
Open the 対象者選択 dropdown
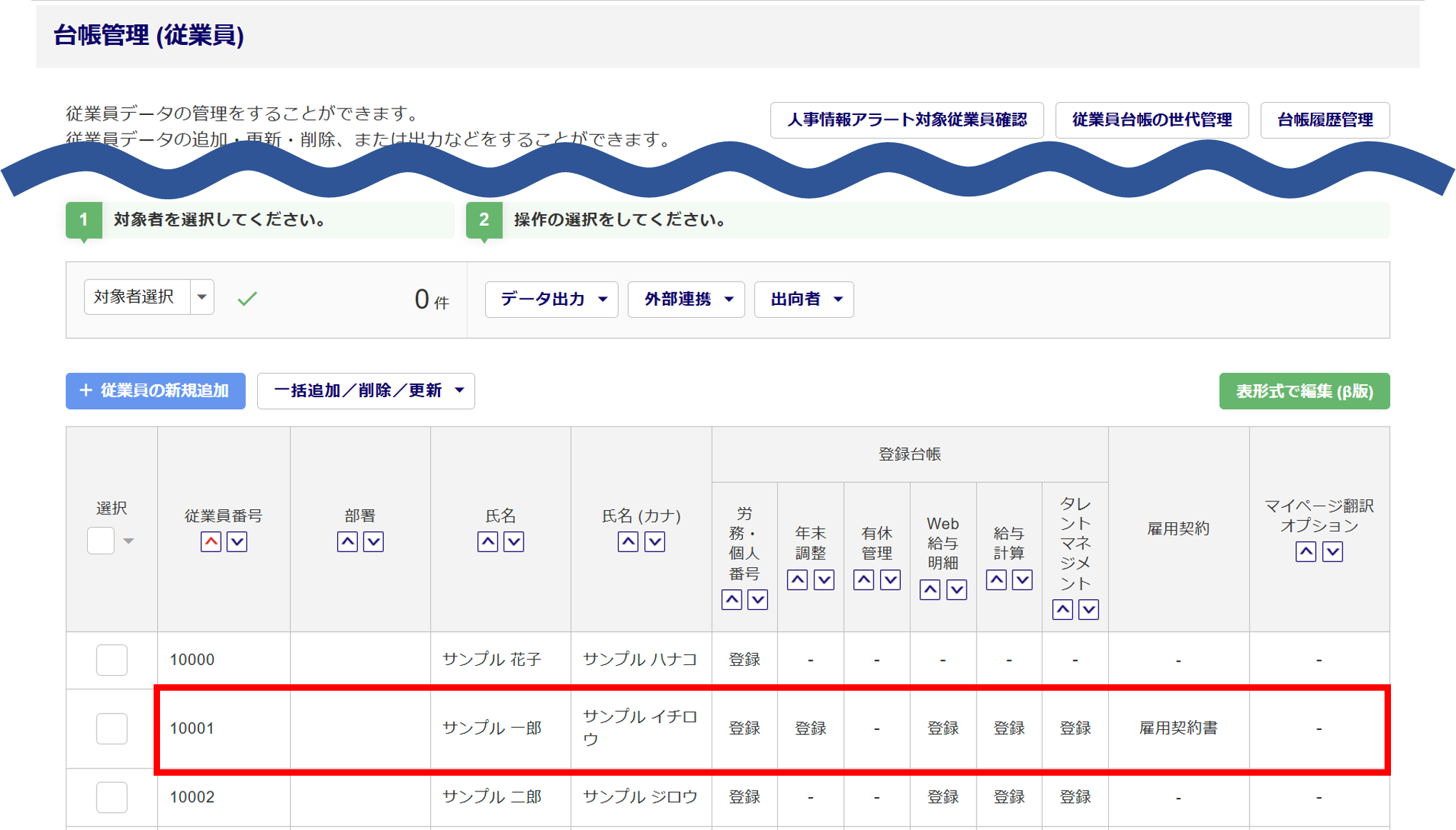click(202, 297)
